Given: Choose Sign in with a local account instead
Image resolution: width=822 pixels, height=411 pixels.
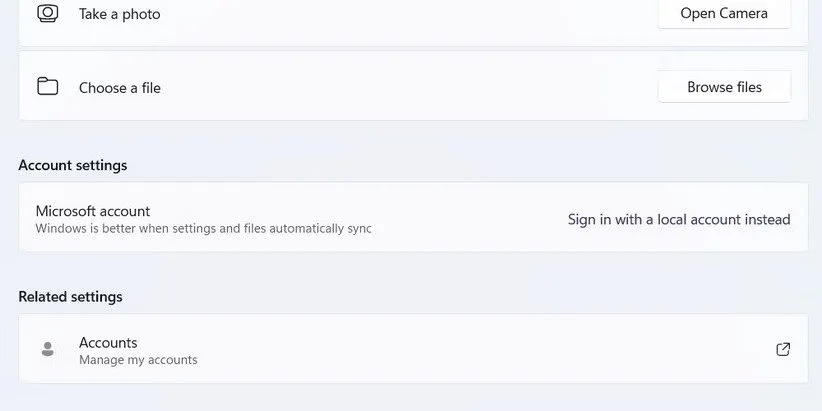Looking at the screenshot, I should click(679, 219).
